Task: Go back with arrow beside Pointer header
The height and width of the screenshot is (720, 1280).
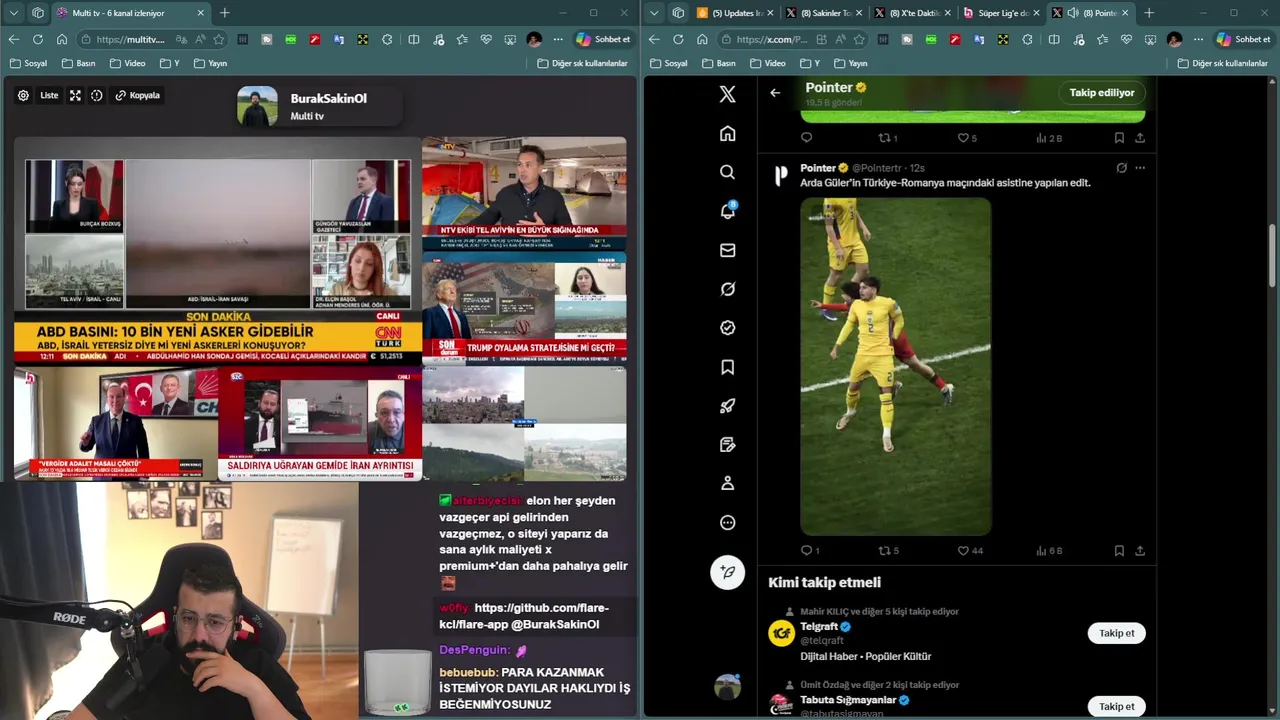Action: (775, 92)
